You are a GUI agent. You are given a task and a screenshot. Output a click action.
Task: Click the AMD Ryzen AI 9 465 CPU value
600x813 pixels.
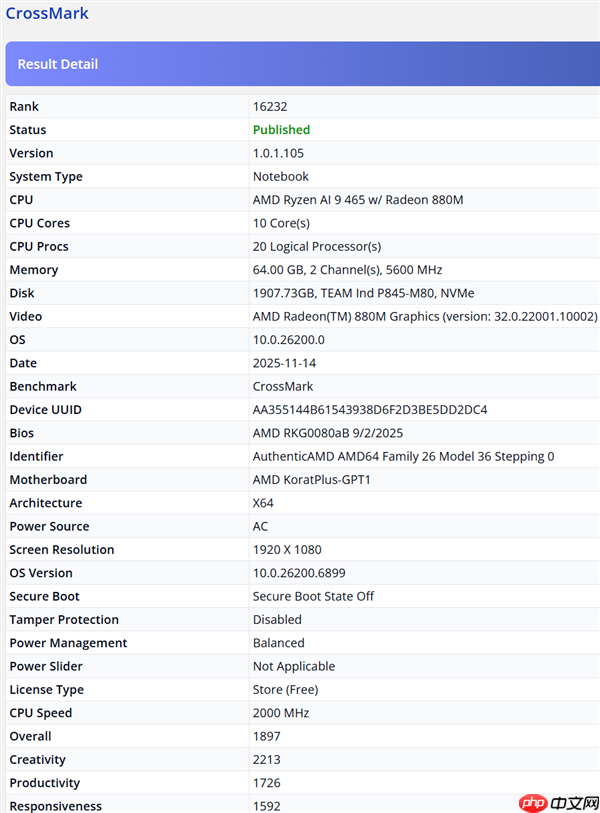click(x=357, y=200)
